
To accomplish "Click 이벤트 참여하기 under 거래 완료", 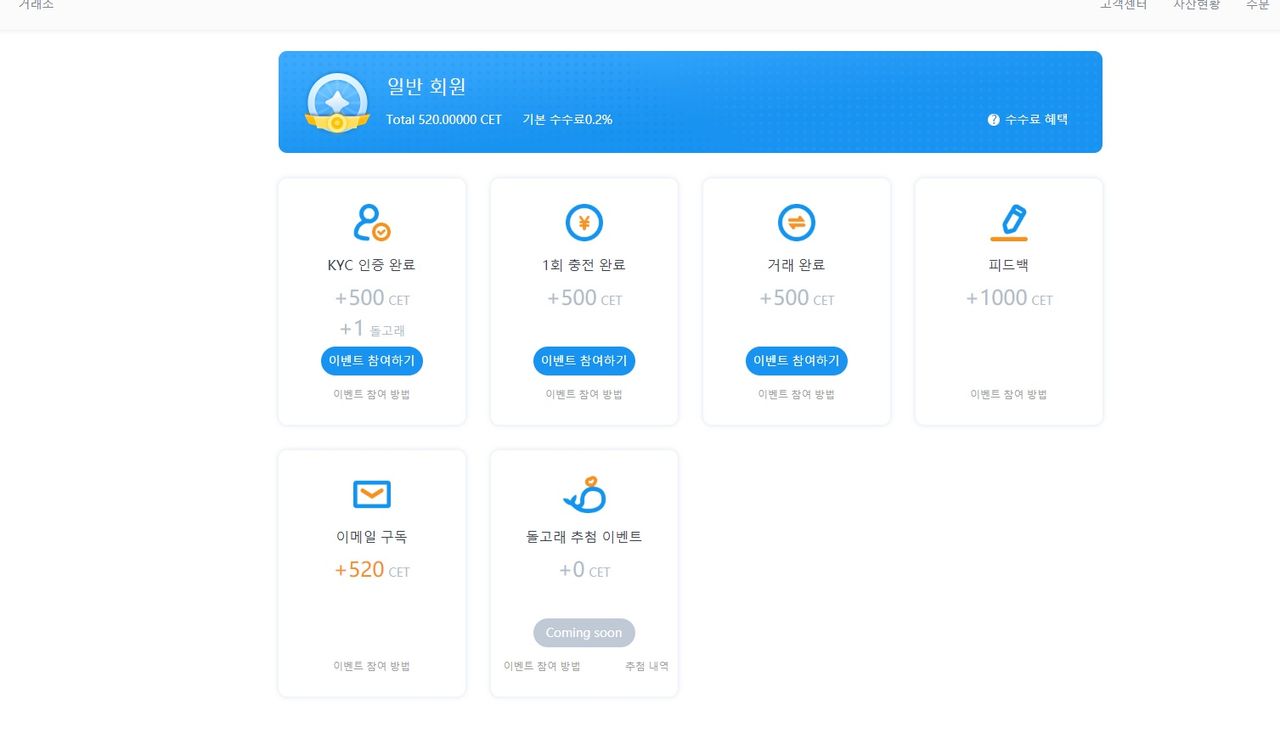I will 796,361.
